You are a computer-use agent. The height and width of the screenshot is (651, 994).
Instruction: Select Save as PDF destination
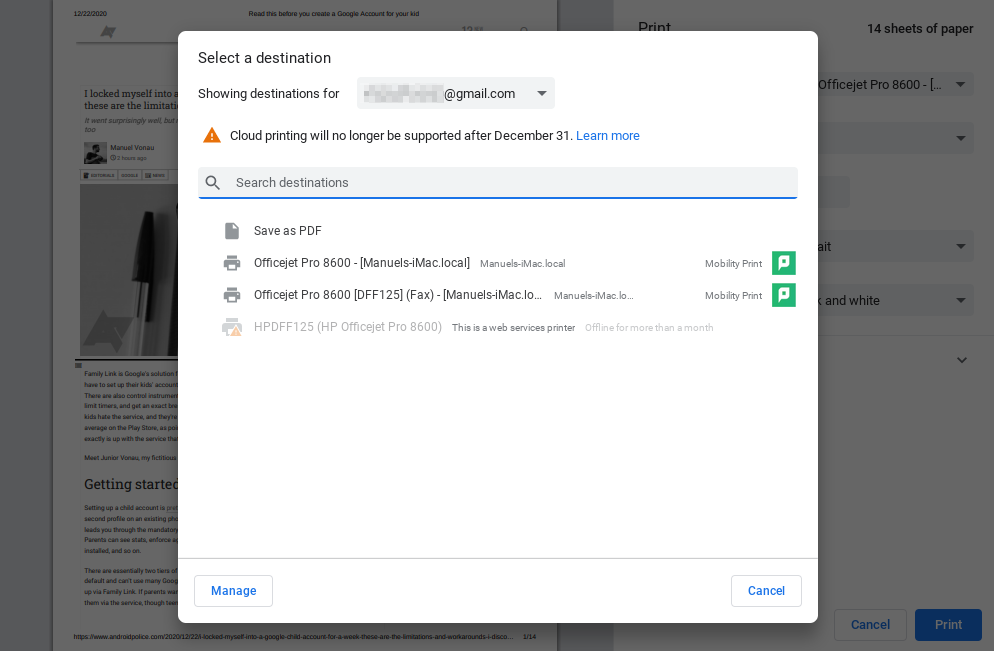(288, 231)
